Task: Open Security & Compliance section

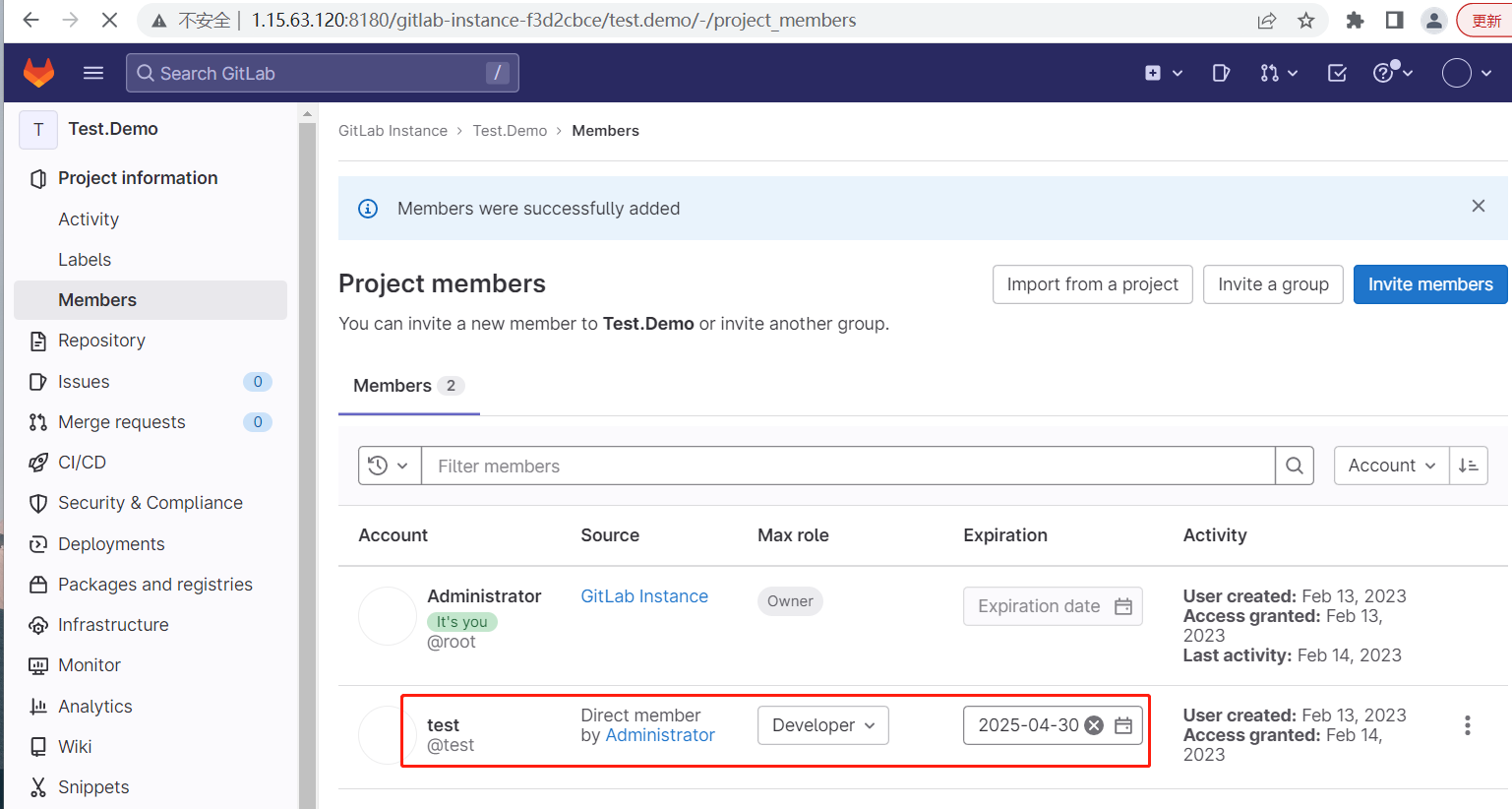Action: point(150,503)
